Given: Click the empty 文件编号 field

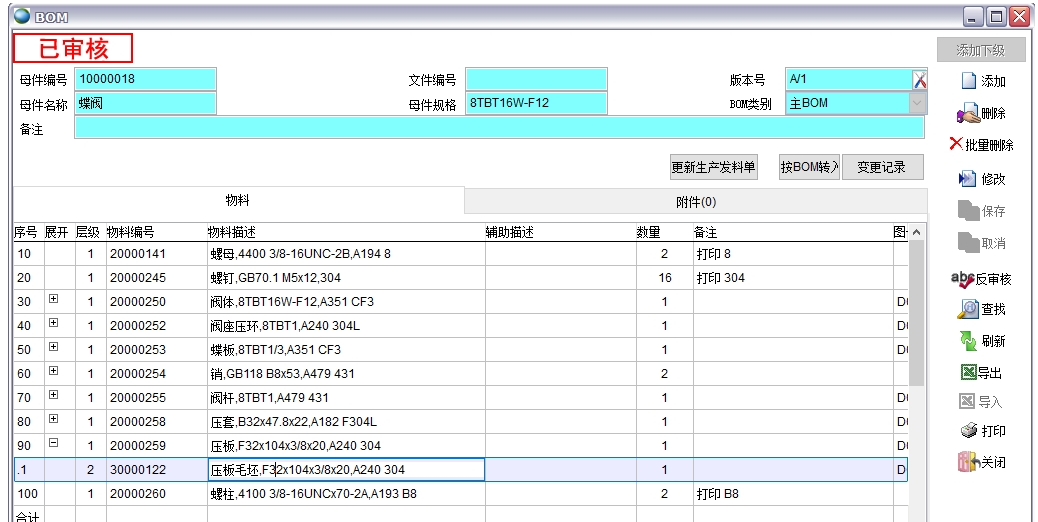Looking at the screenshot, I should point(536,79).
